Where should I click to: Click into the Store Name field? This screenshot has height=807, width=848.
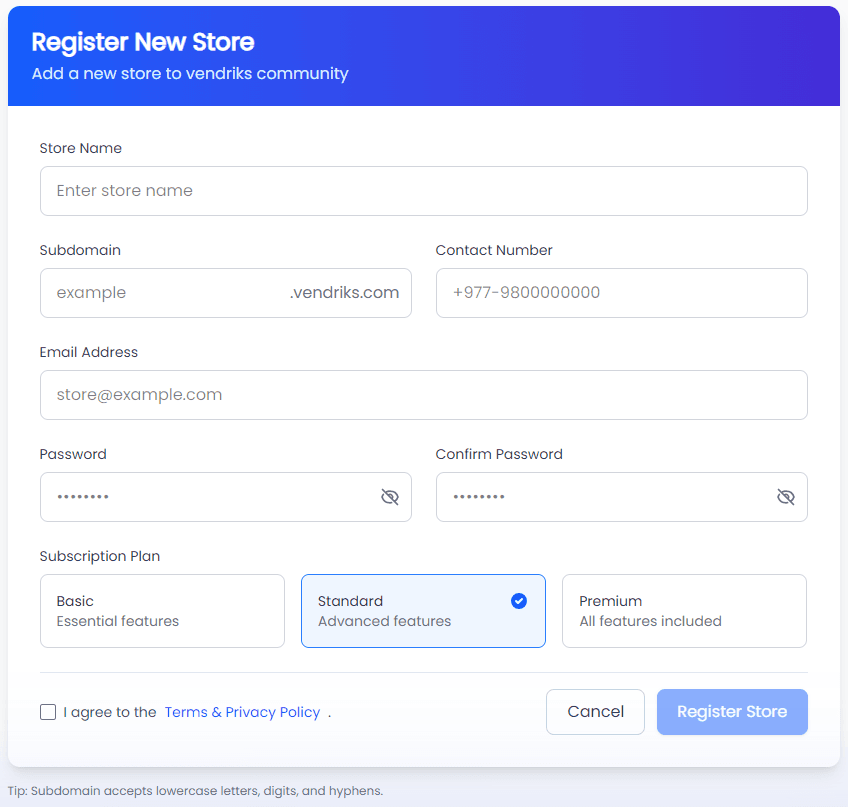tap(423, 191)
